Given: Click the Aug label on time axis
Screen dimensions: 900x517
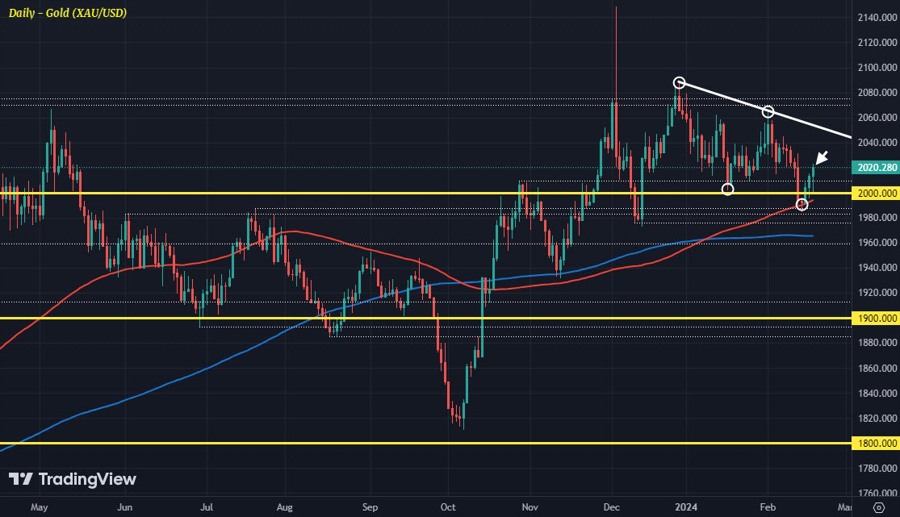Looking at the screenshot, I should [x=285, y=507].
